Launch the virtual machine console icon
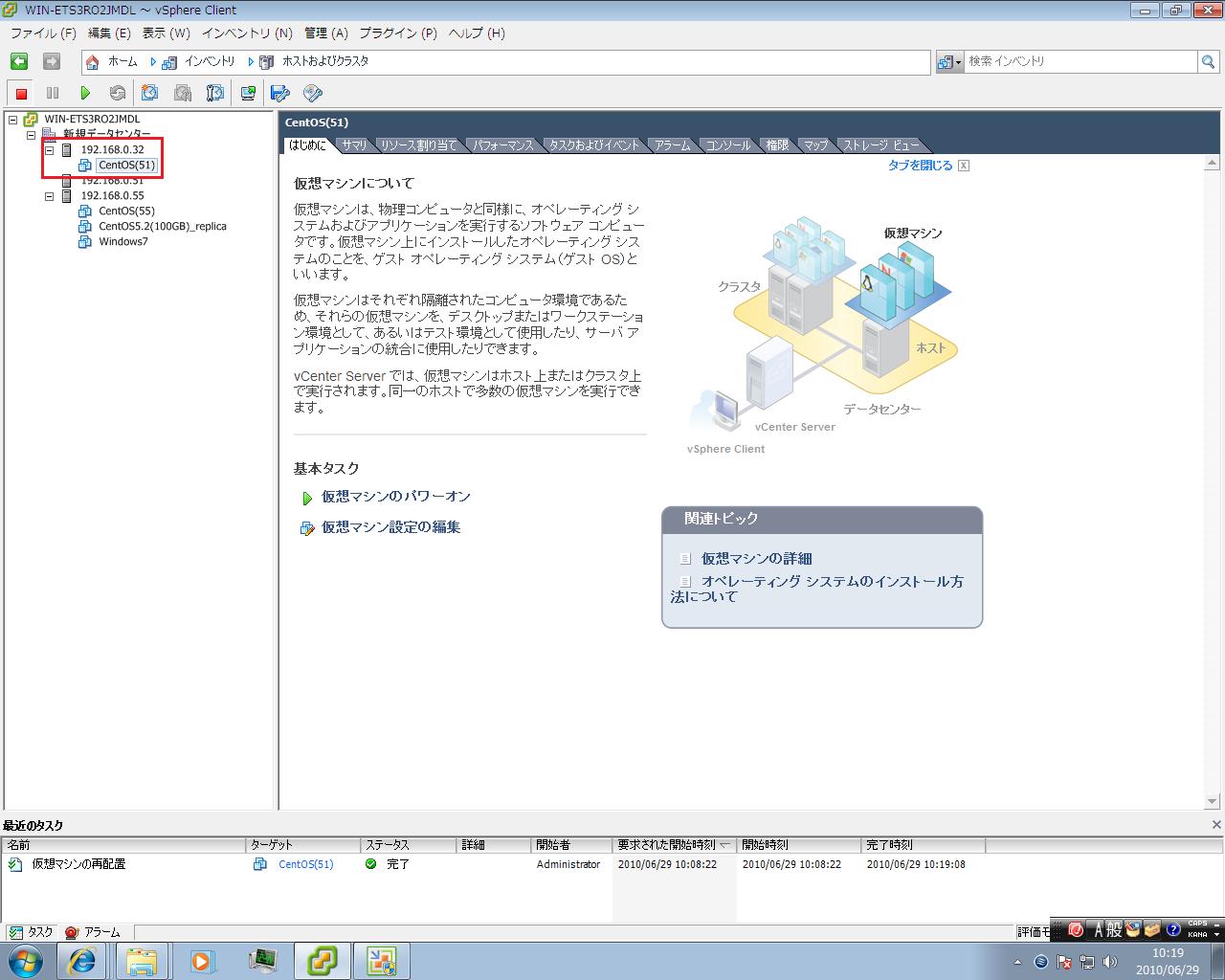1225x980 pixels. (x=248, y=93)
